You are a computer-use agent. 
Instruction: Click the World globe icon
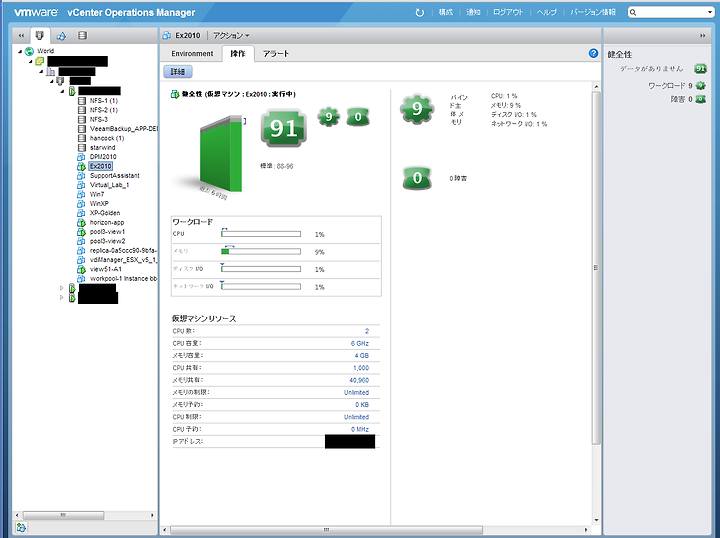(29, 51)
